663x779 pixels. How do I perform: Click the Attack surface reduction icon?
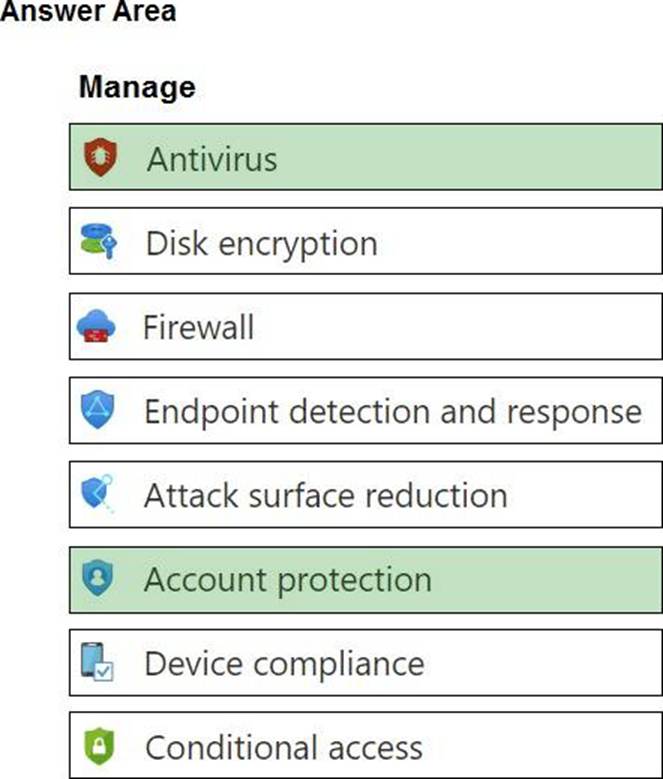[x=98, y=494]
